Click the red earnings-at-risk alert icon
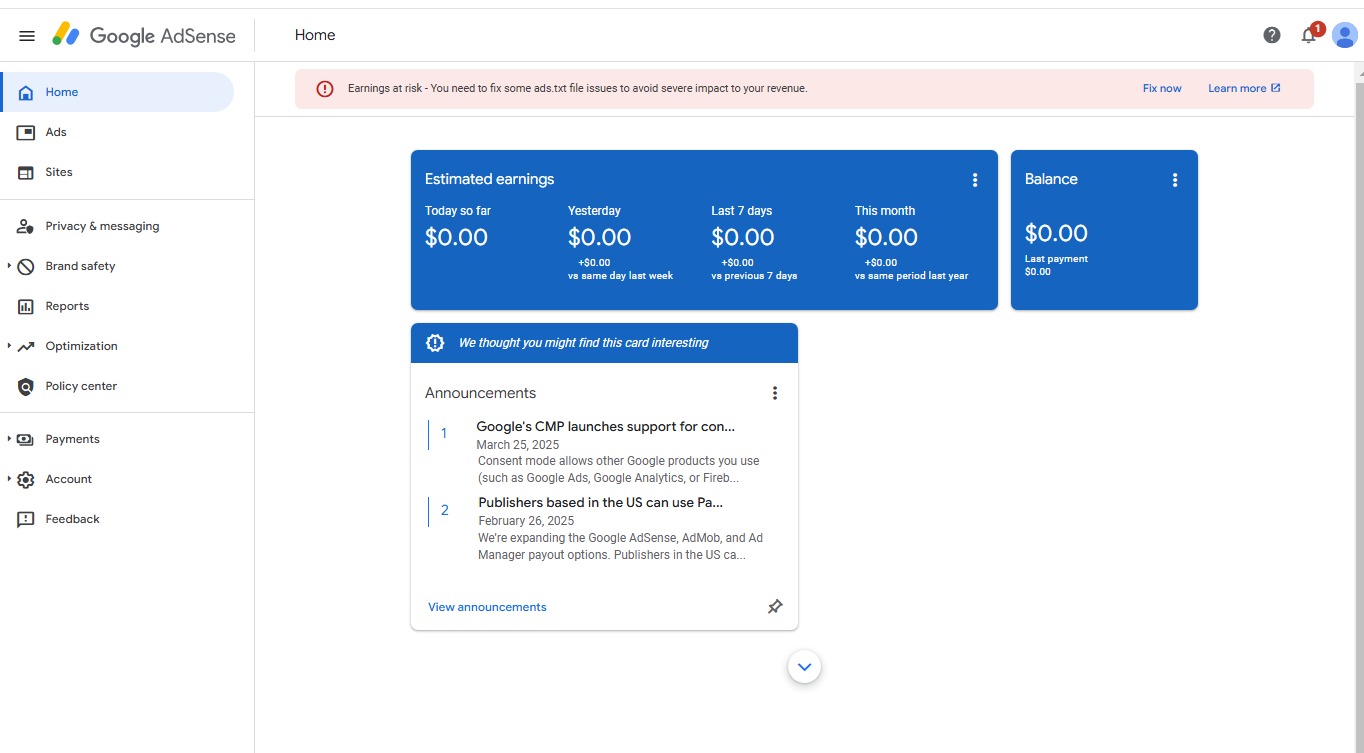This screenshot has width=1364, height=753. 325,88
